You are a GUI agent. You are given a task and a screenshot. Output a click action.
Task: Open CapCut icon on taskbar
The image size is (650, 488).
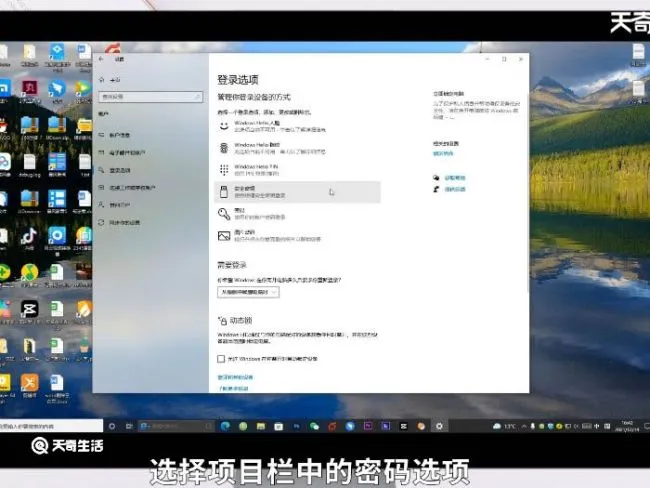403,426
